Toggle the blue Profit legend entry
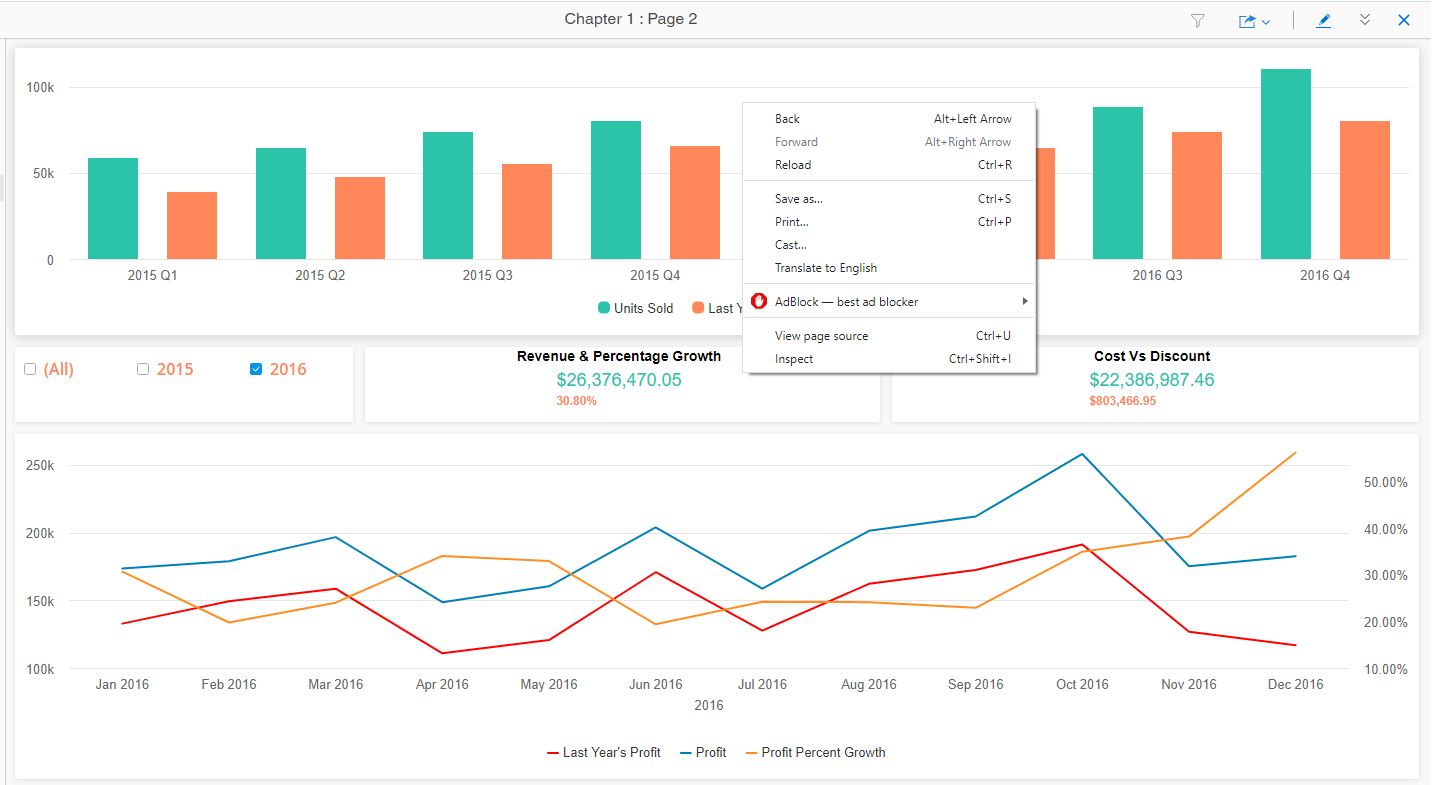Screen dimensions: 1433x785 click(x=703, y=752)
